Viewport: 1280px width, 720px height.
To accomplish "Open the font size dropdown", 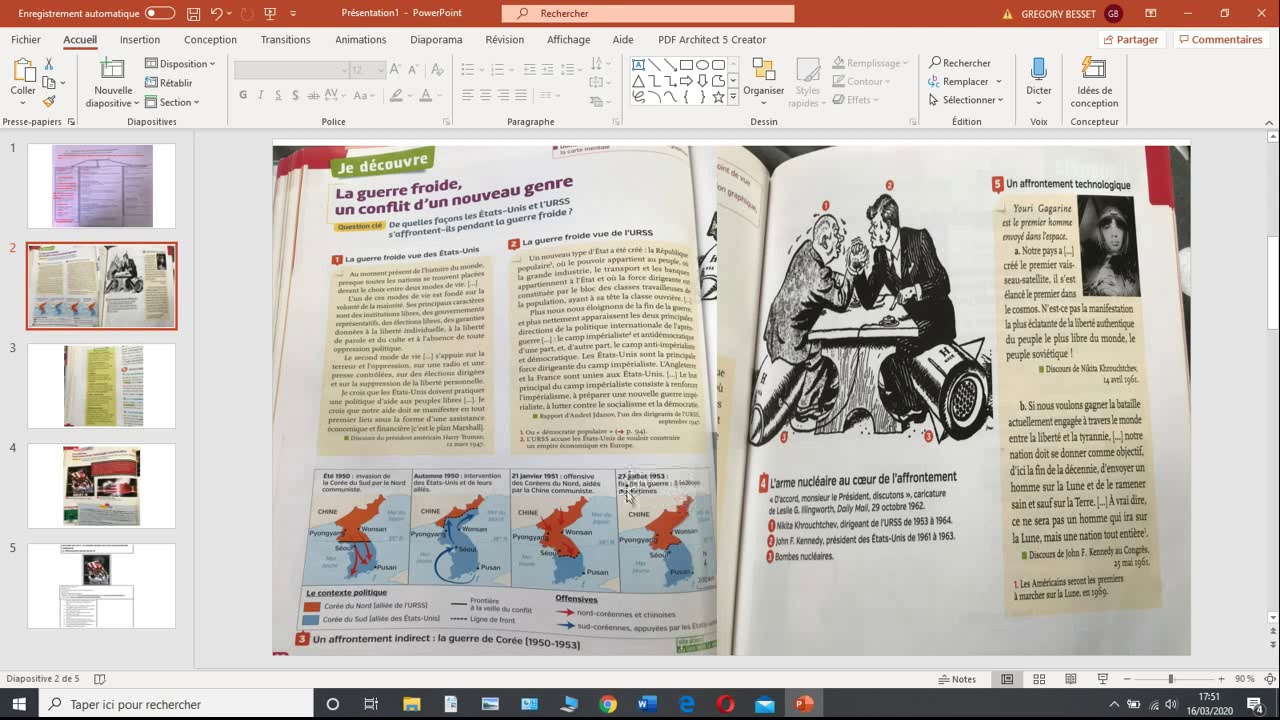I will tap(380, 70).
